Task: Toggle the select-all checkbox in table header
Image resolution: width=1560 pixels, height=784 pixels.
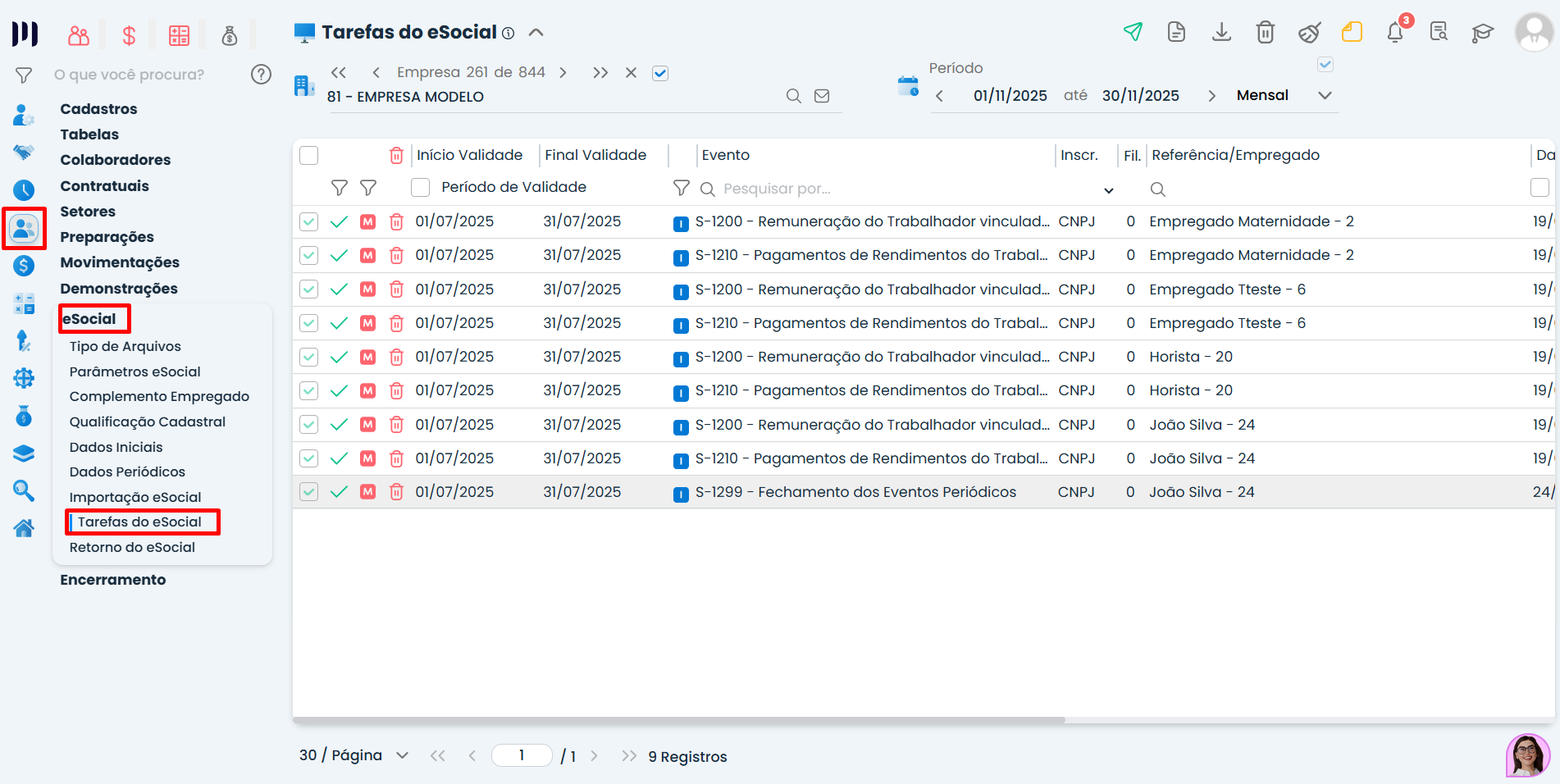Action: click(x=309, y=155)
